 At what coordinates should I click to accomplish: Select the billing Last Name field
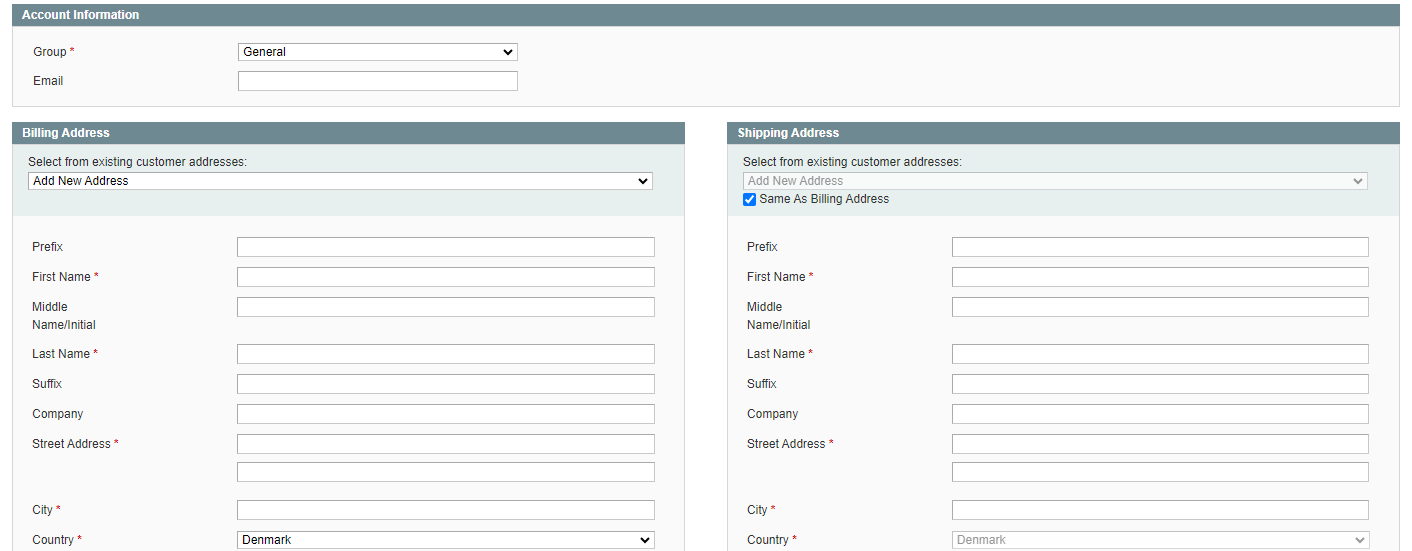click(445, 354)
